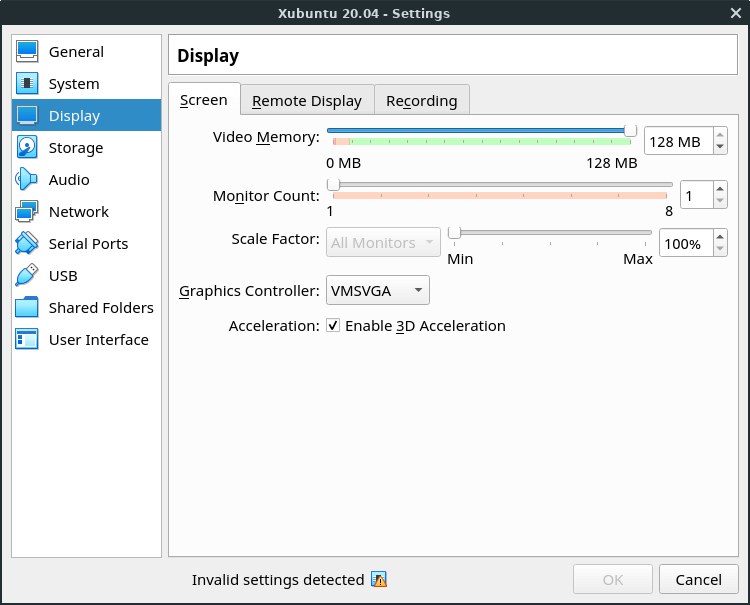
Task: Disable the Enable 3D Acceleration checkbox
Action: (x=334, y=326)
